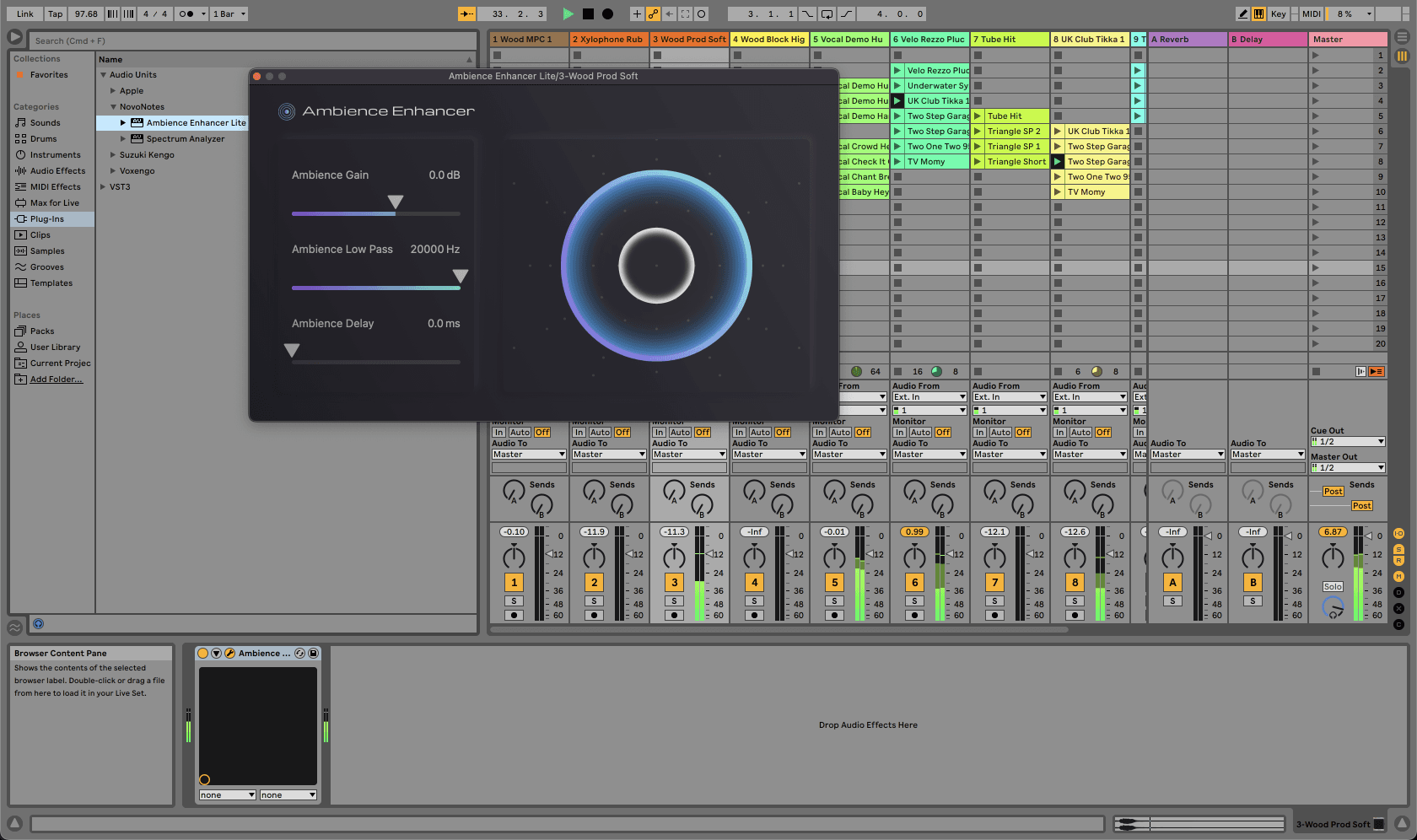Show or hide the Mixer section (M)
This screenshot has height=840, width=1417.
coord(1398,576)
